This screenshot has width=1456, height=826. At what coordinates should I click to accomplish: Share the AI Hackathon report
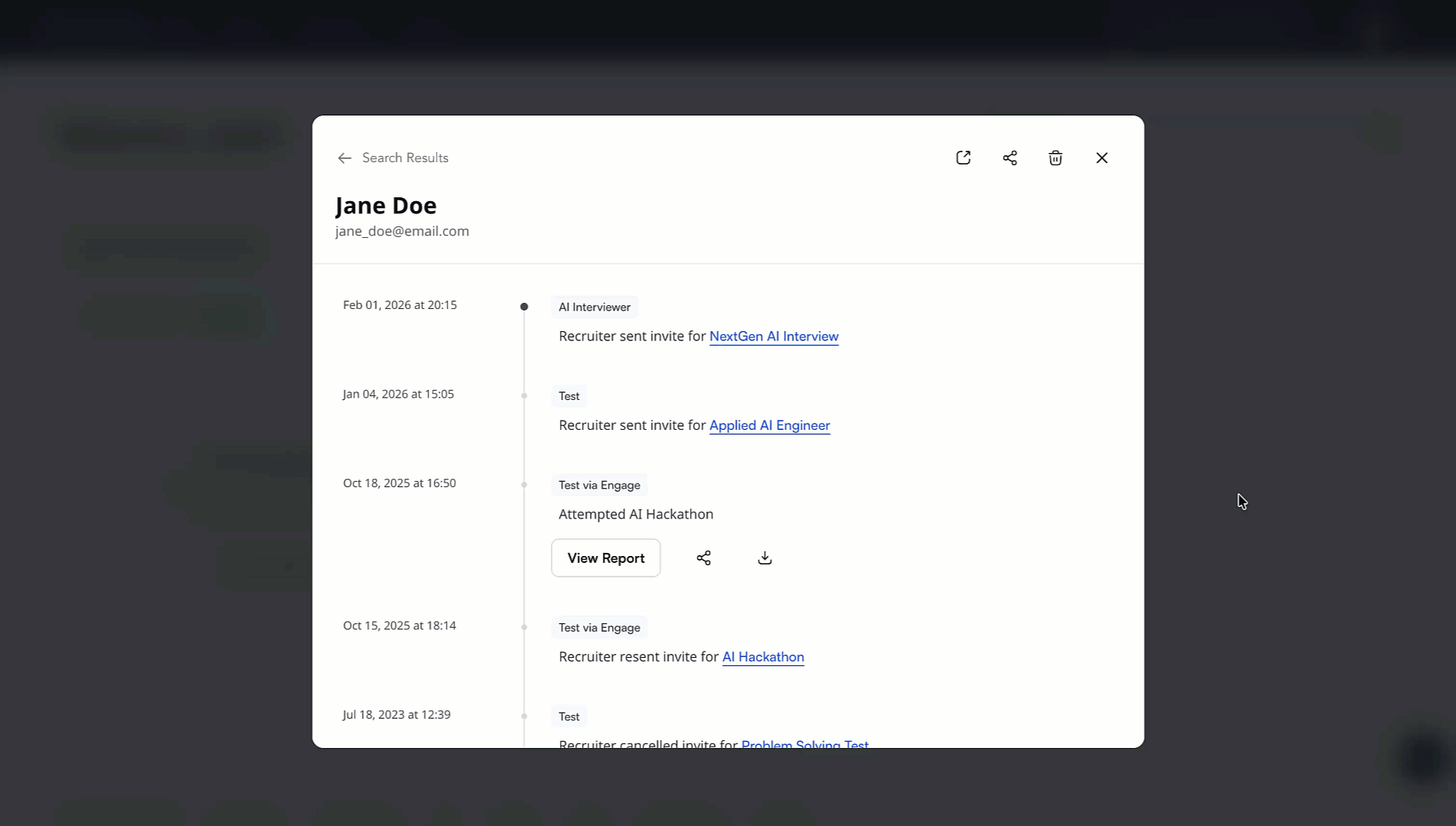click(704, 558)
